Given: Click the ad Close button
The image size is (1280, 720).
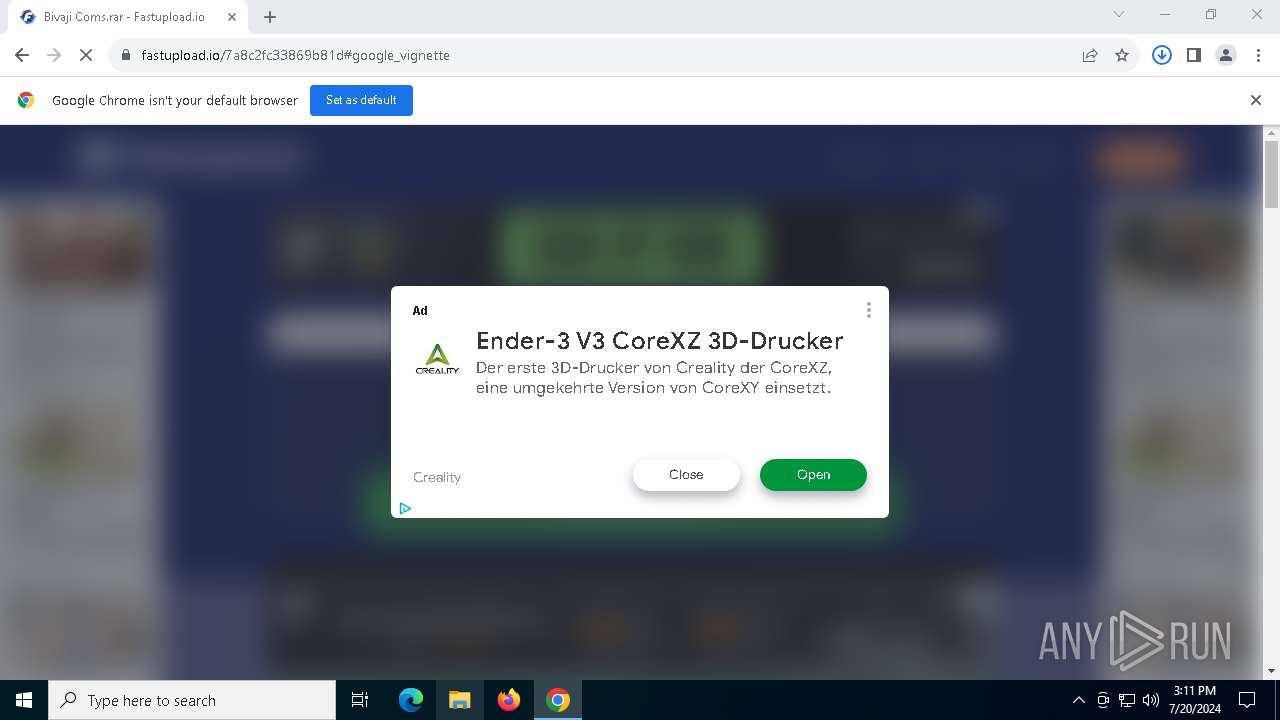Looking at the screenshot, I should 686,475.
